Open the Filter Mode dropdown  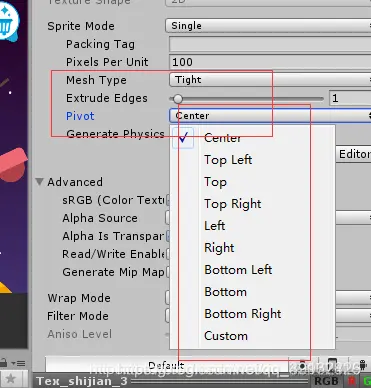click(x=353, y=316)
